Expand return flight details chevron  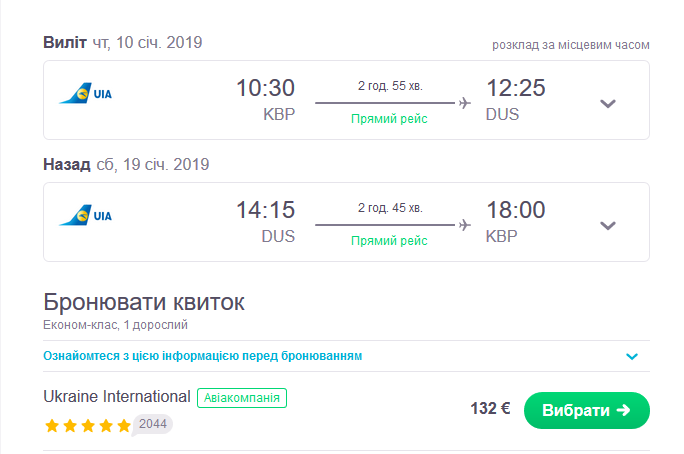(607, 225)
